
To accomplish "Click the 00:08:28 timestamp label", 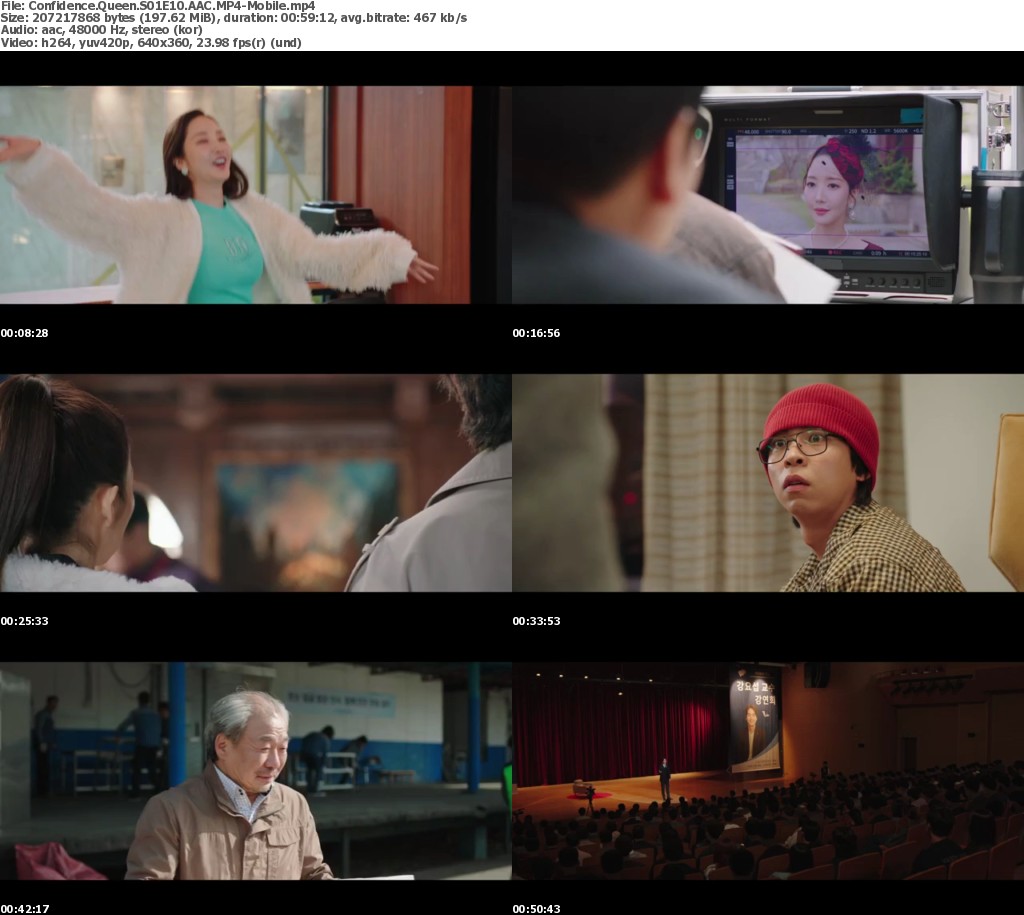I will pos(24,333).
